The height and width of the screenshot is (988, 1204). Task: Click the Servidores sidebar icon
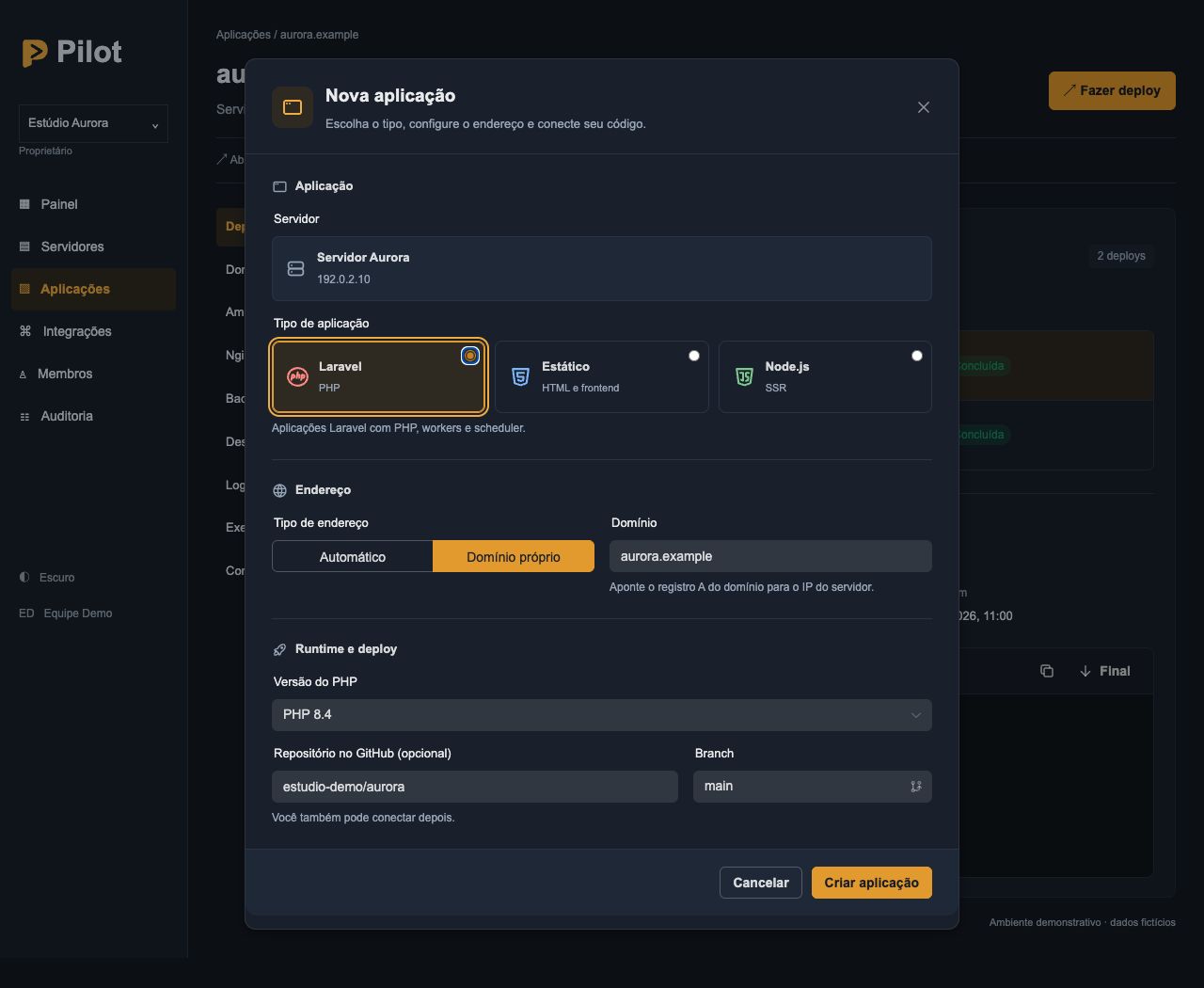(24, 247)
